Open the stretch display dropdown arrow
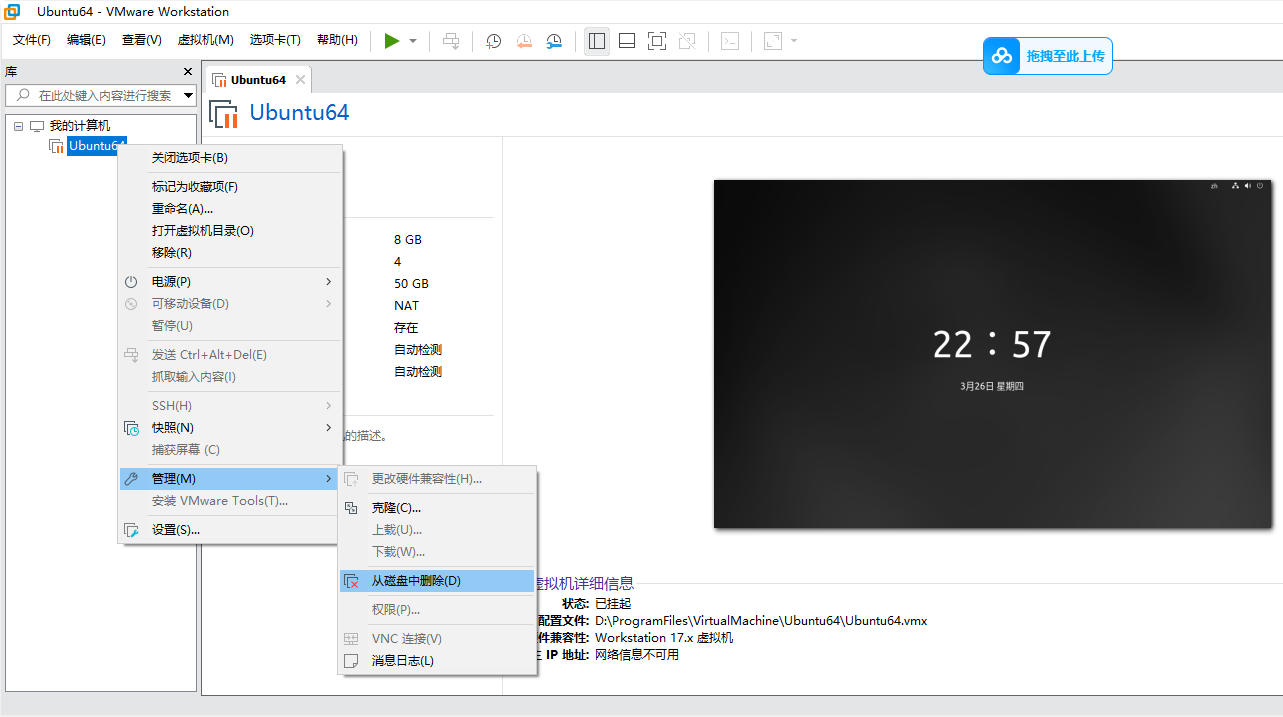Image resolution: width=1283 pixels, height=717 pixels. click(x=794, y=41)
